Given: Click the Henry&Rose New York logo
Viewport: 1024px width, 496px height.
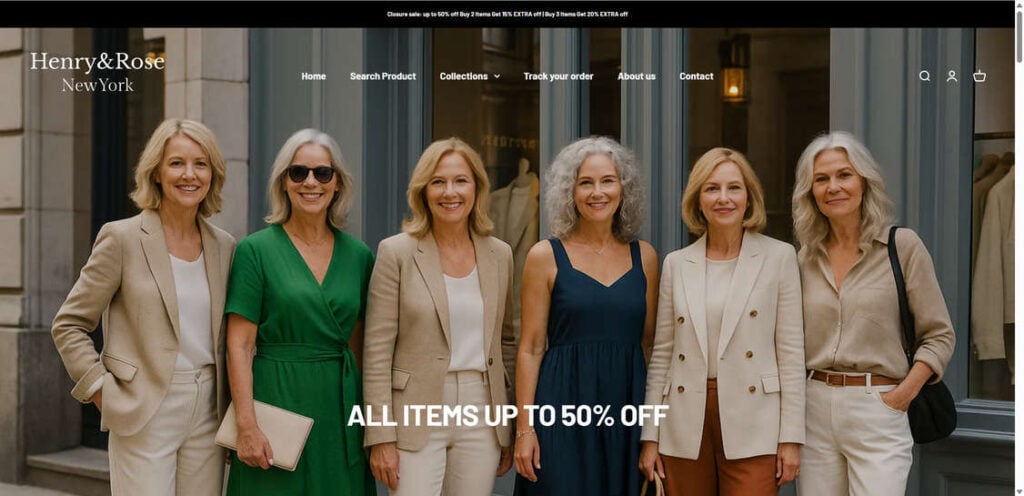Looking at the screenshot, I should coord(97,72).
